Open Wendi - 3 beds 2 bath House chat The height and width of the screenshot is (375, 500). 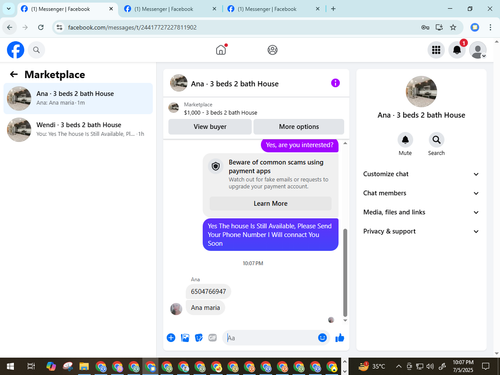point(78,130)
